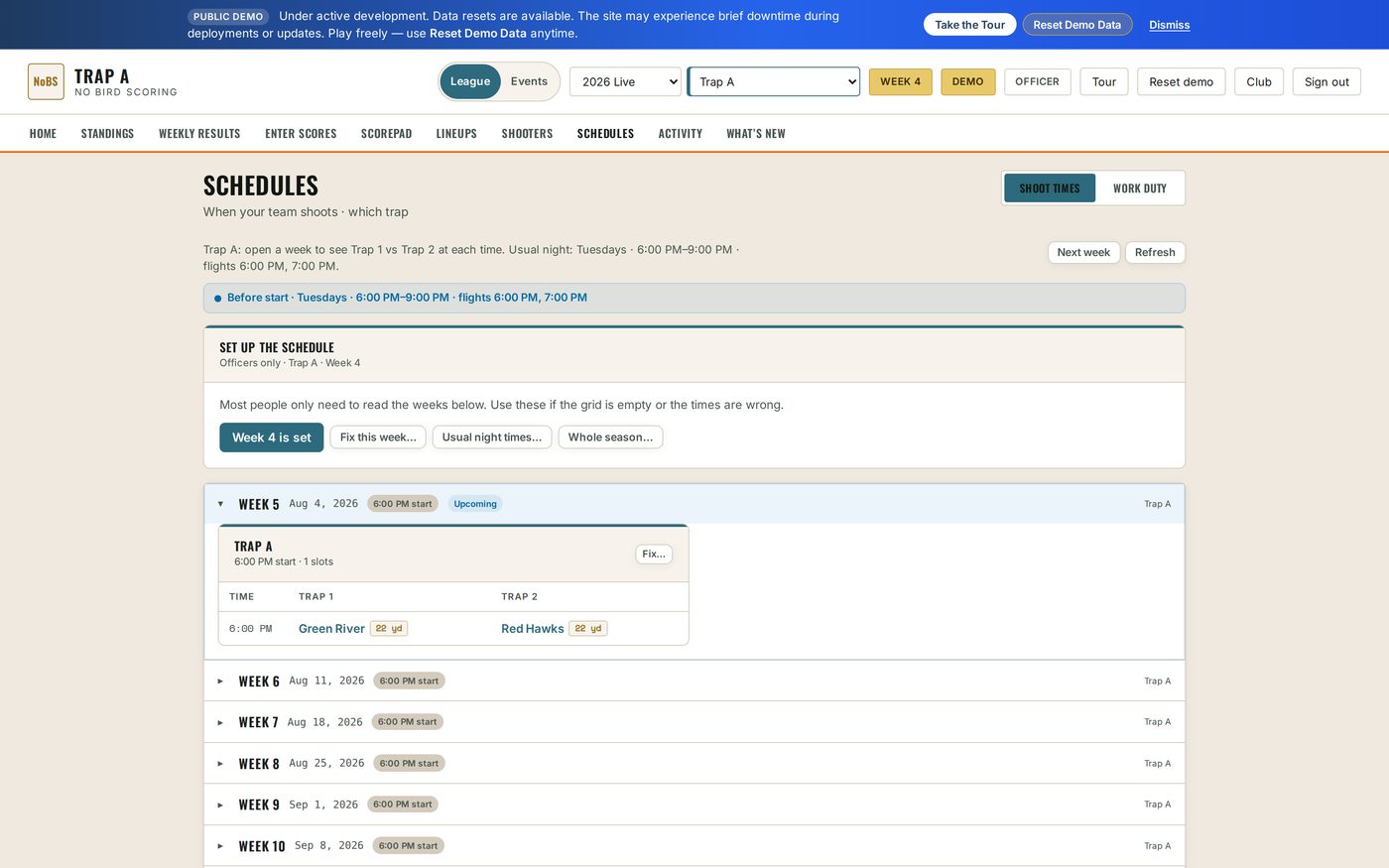Open the 2026 Live season dropdown

625,81
